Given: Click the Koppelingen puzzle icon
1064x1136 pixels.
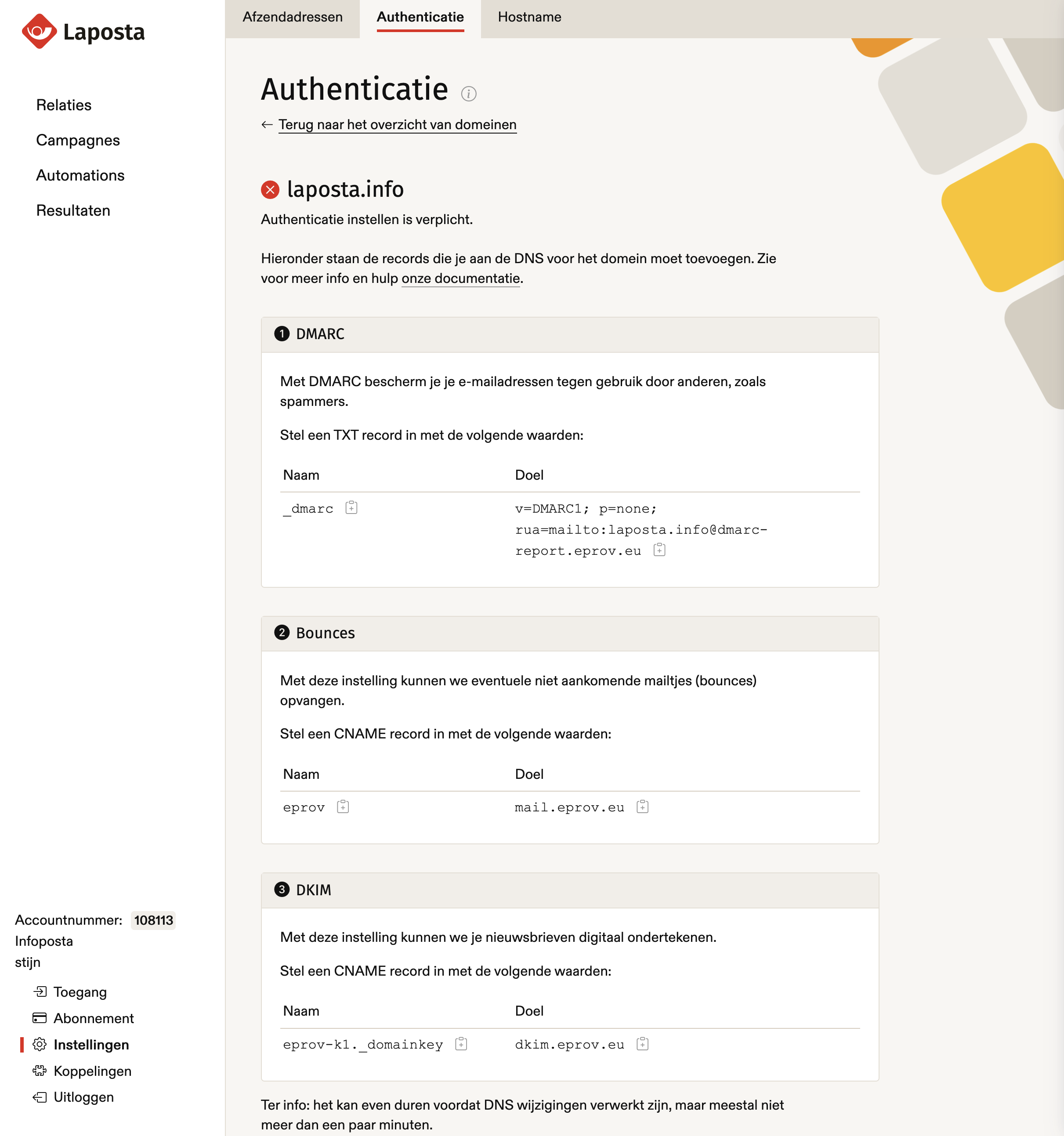Looking at the screenshot, I should pyautogui.click(x=40, y=1070).
